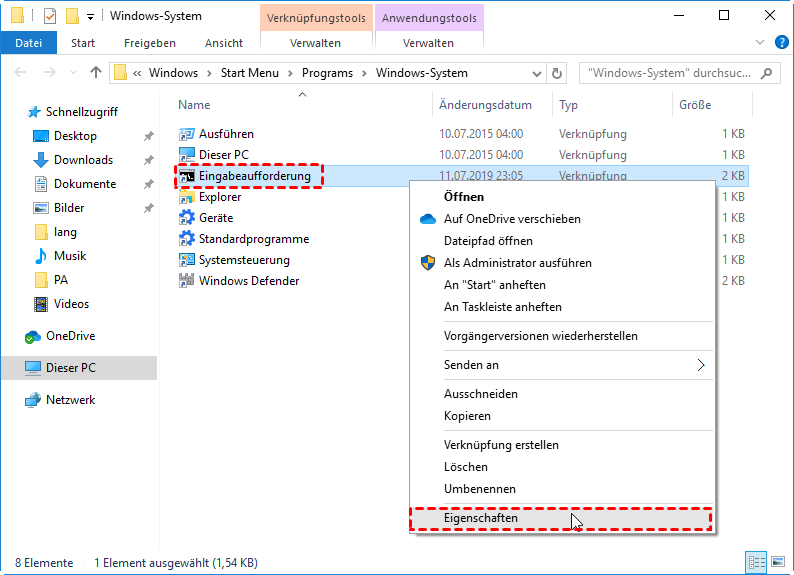Click the Geräte gear icon
This screenshot has height=575, width=794.
[x=186, y=218]
